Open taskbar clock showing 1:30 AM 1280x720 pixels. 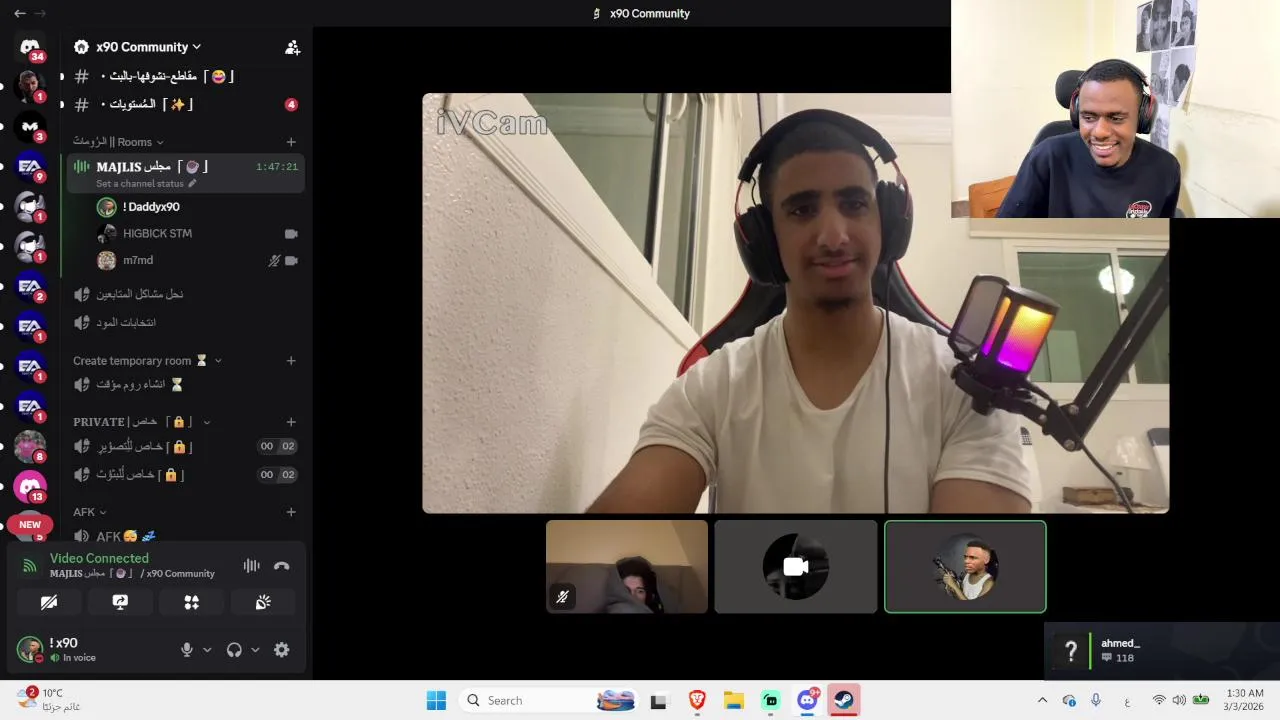click(x=1244, y=700)
